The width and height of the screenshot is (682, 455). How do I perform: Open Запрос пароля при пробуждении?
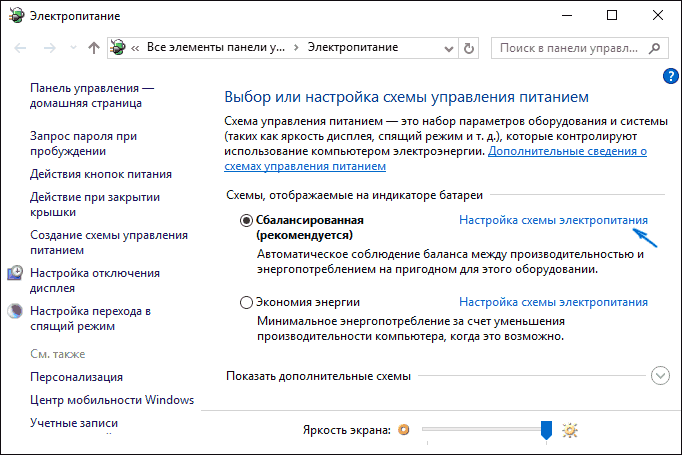(x=83, y=144)
